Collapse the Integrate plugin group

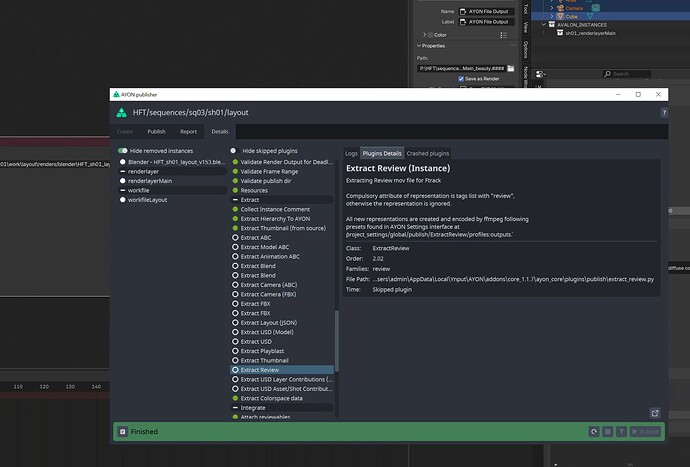pyautogui.click(x=235, y=408)
